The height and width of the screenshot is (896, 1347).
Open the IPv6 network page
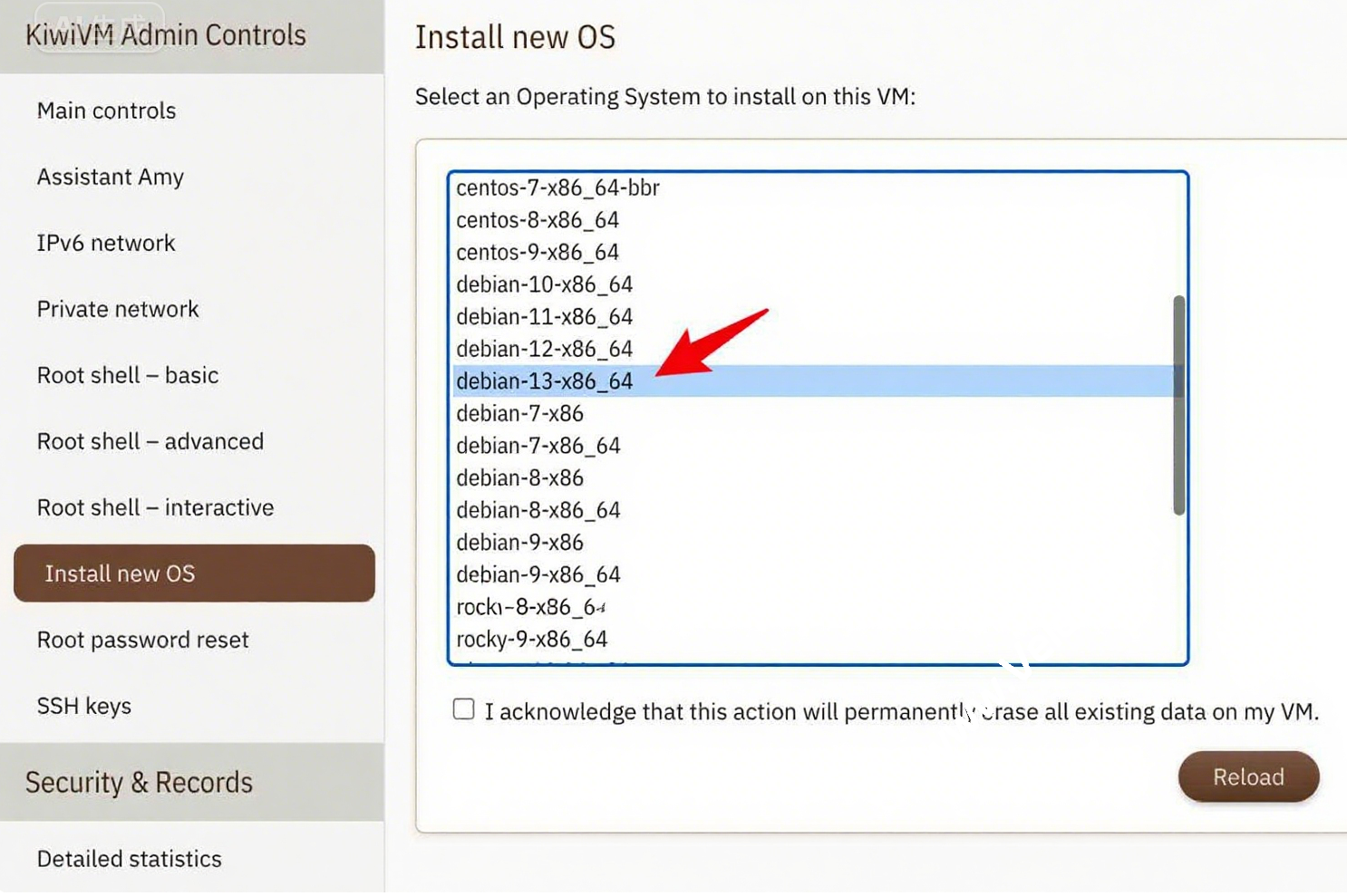tap(105, 243)
